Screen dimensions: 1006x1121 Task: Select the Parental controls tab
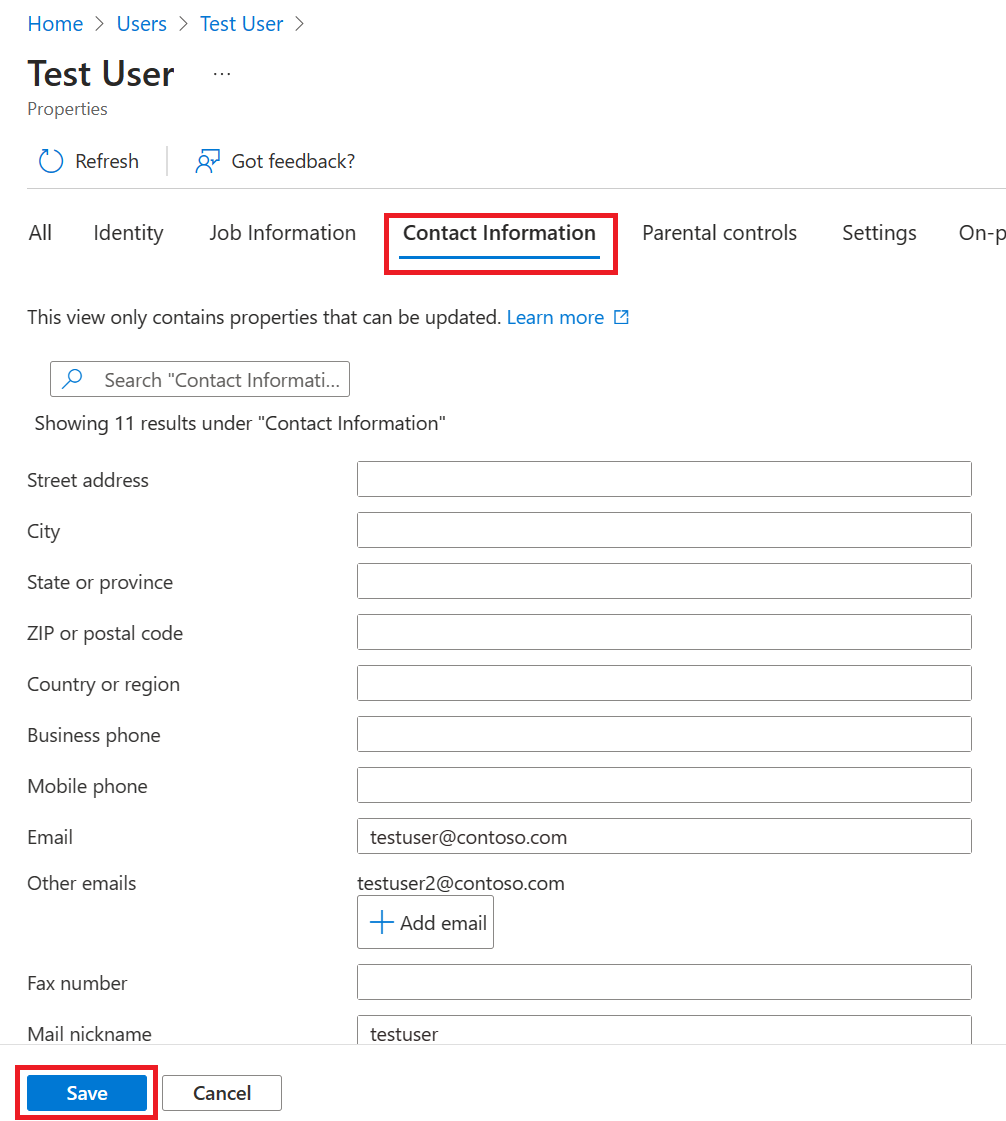pyautogui.click(x=719, y=233)
